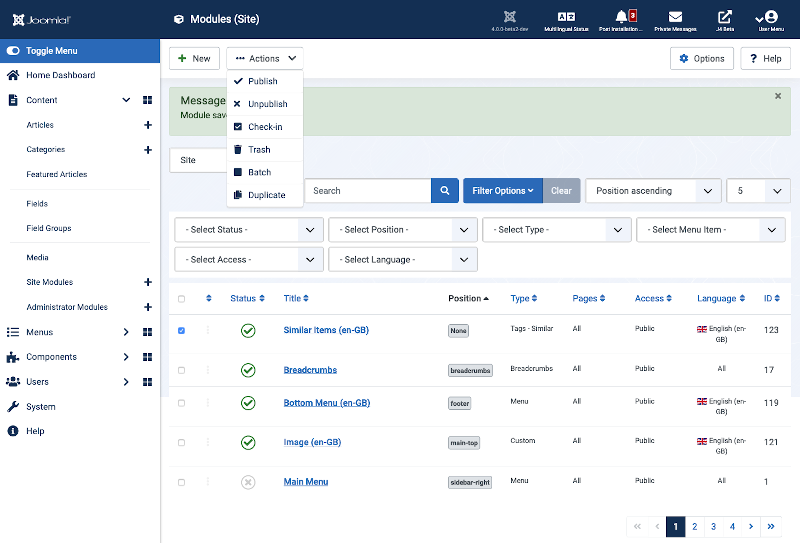Viewport: 800px width, 543px height.
Task: Click the published status icon for Breadcrumbs
Action: (248, 370)
